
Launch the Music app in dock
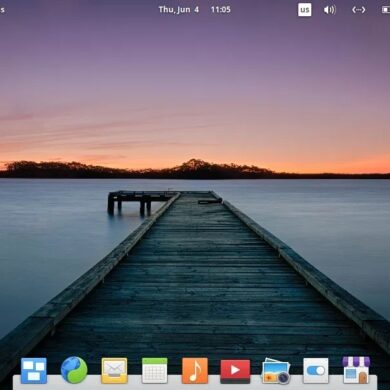(x=195, y=370)
